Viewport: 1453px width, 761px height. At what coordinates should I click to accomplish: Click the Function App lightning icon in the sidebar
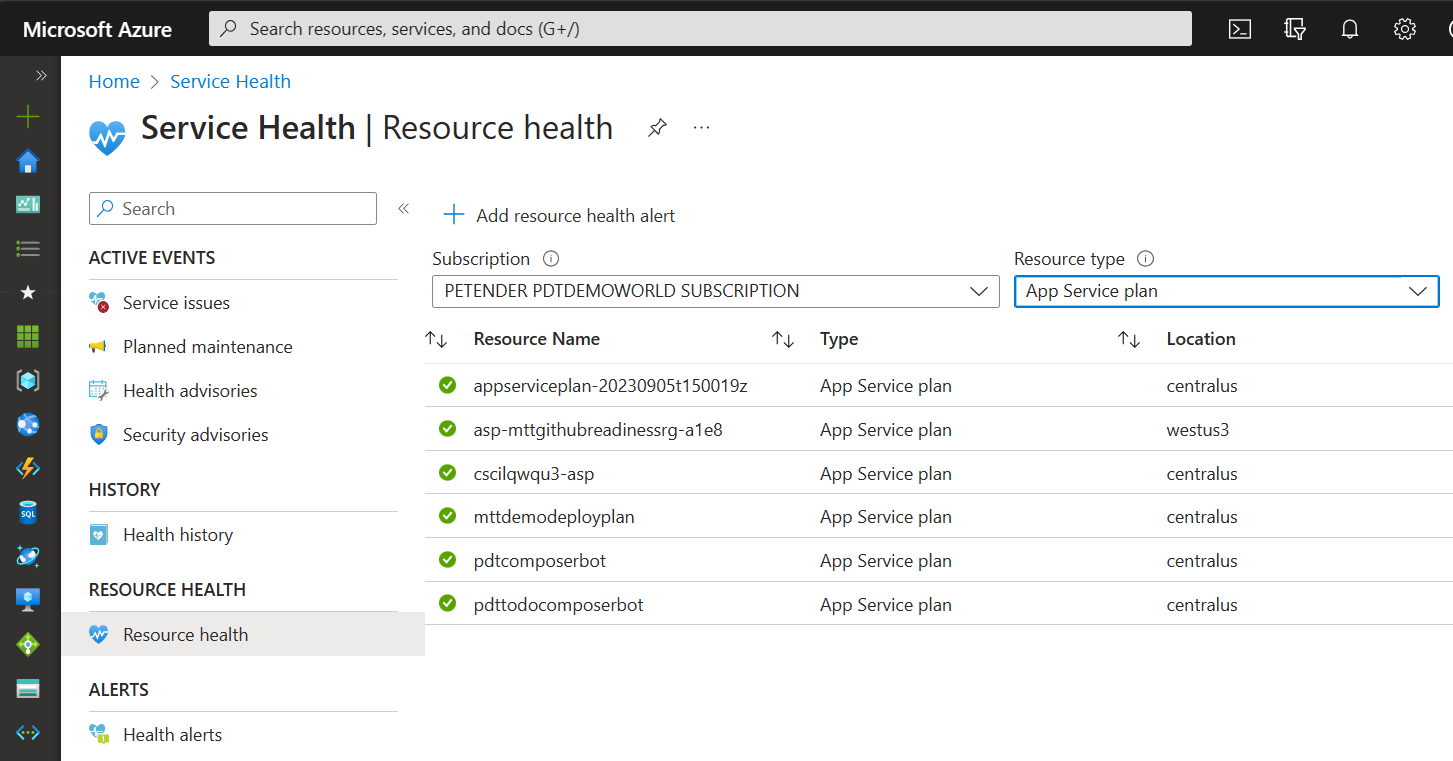tap(28, 468)
